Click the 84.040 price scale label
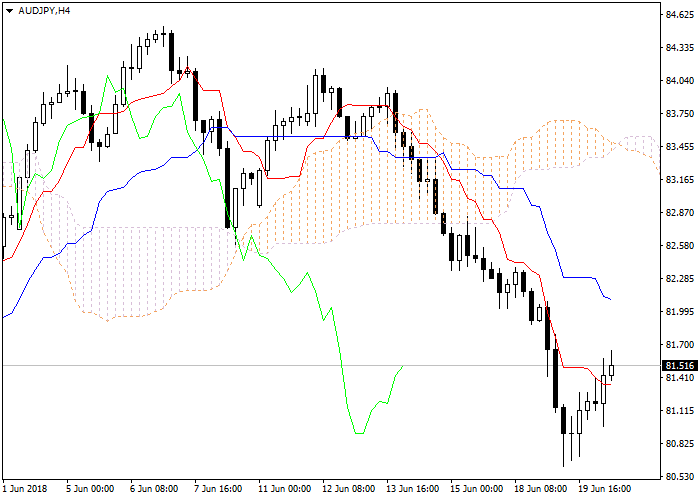The height and width of the screenshot is (500, 700). pos(680,81)
